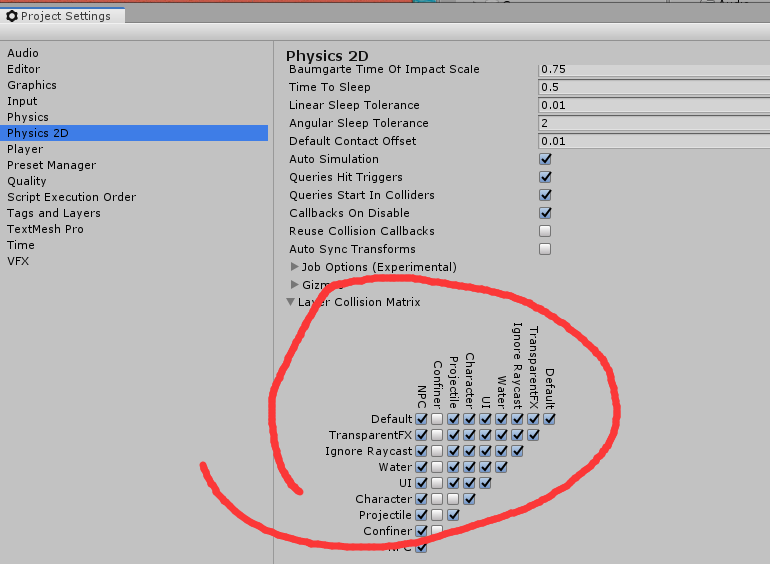Select the Physics 2D category

pyautogui.click(x=38, y=133)
